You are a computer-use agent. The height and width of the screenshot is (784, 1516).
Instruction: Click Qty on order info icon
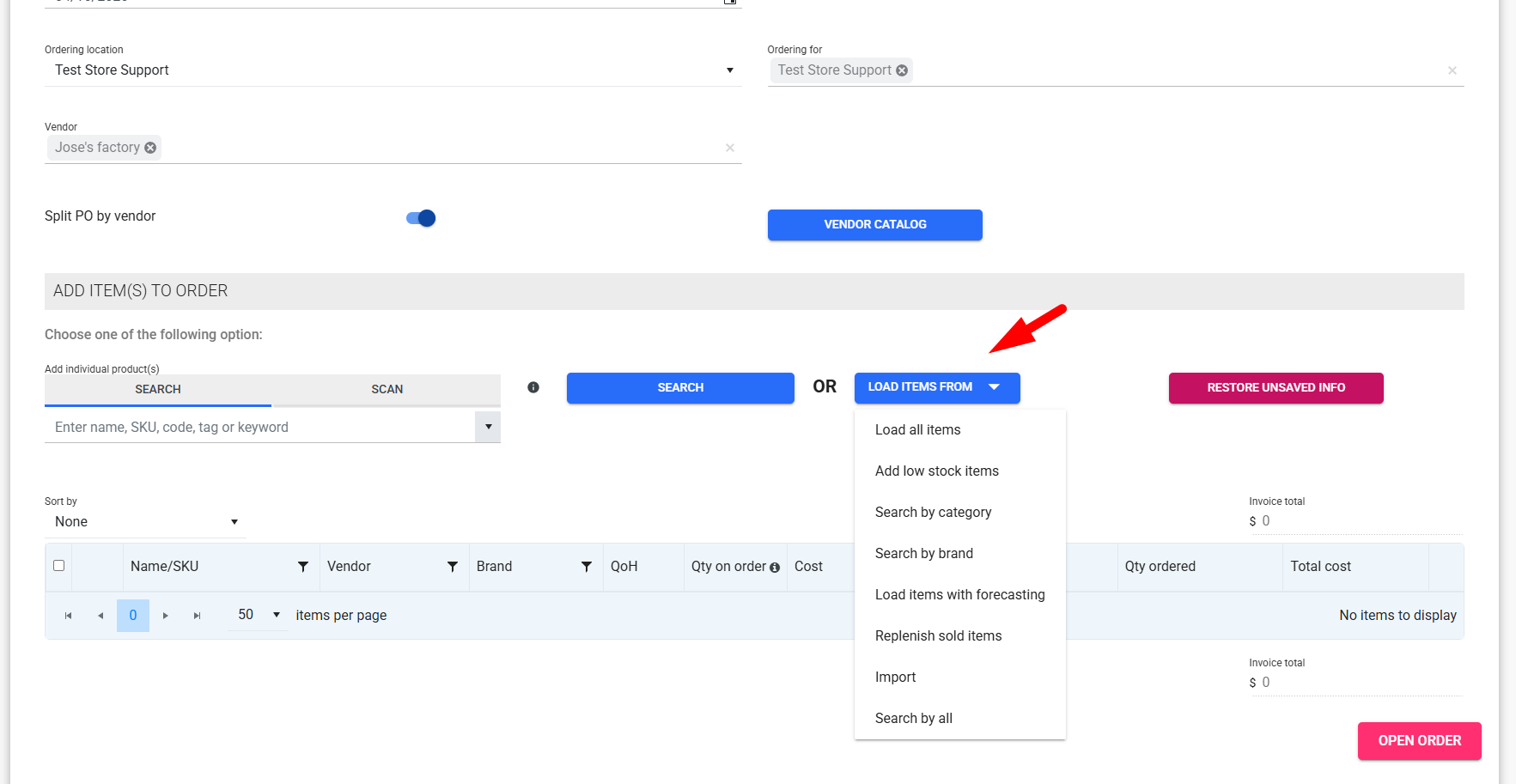pos(775,568)
